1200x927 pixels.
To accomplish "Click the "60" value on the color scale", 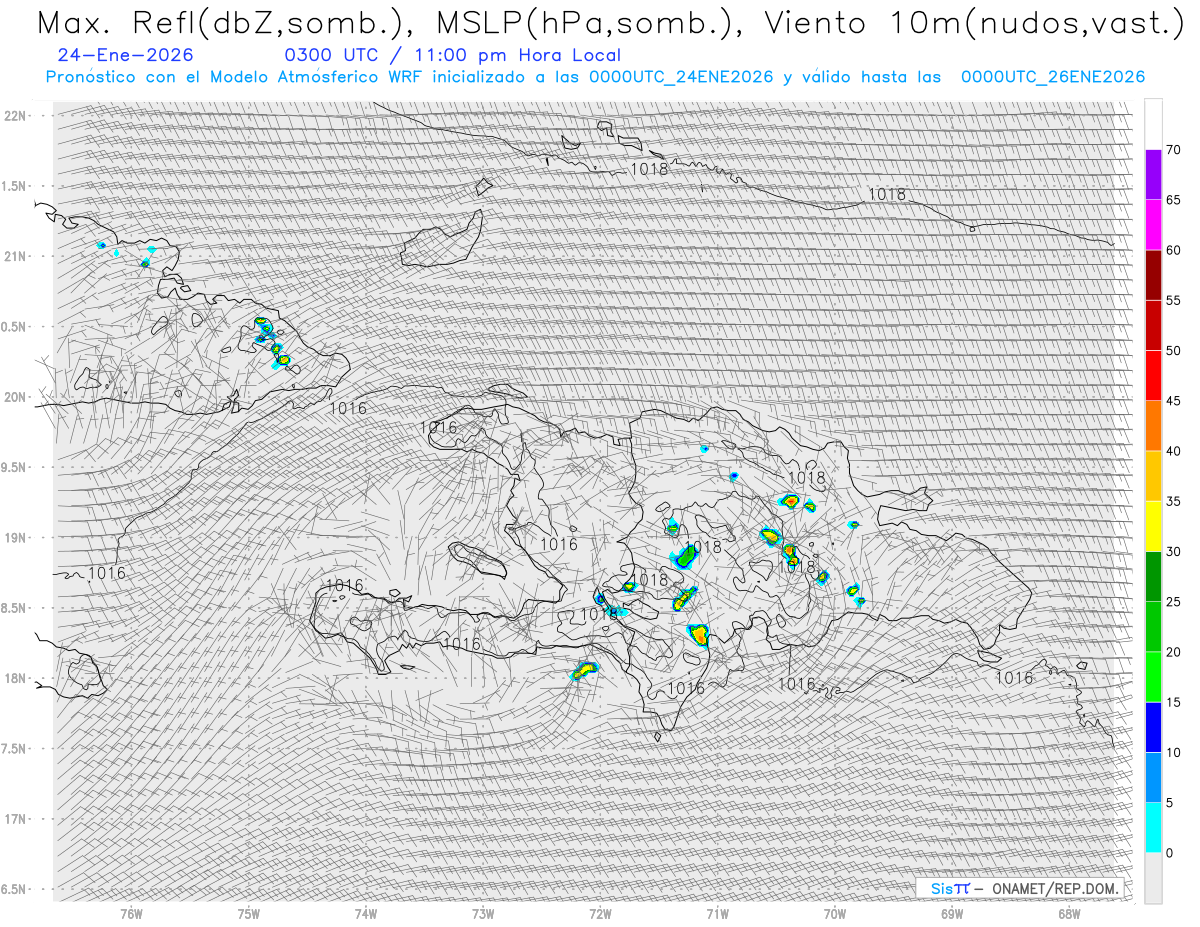I will tap(1173, 250).
